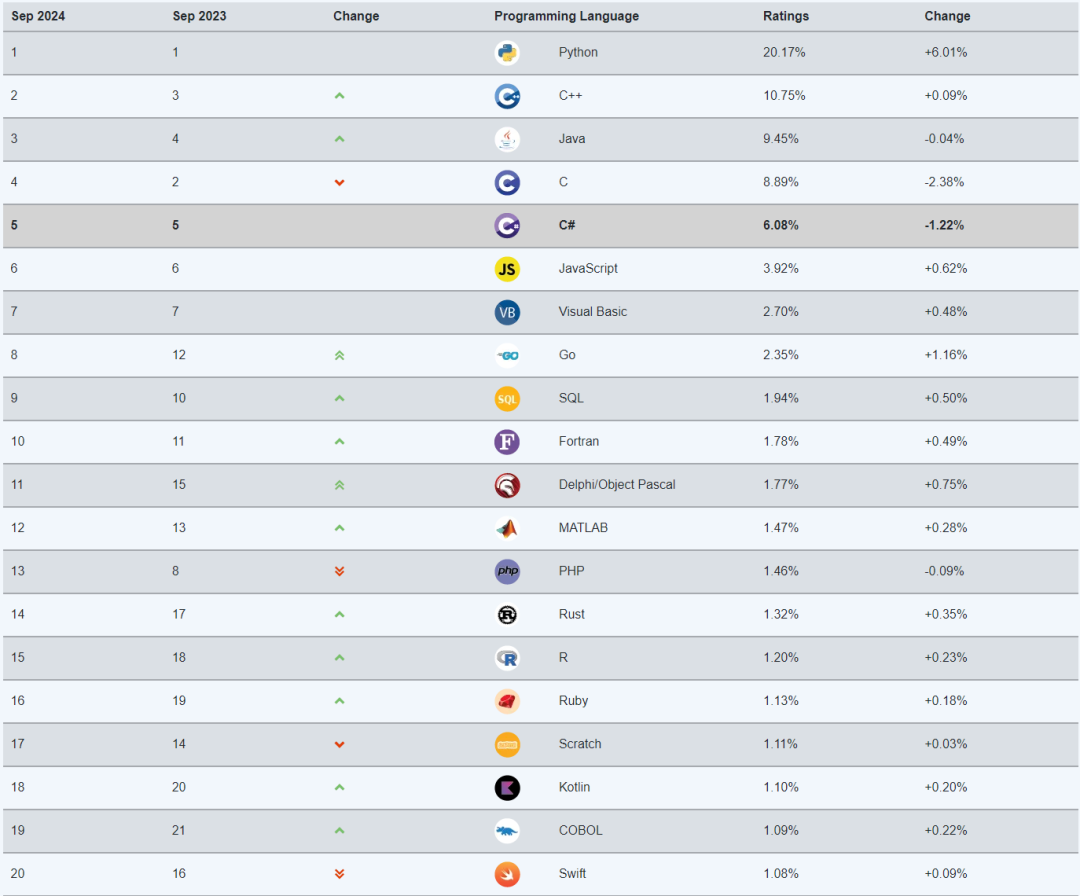The width and height of the screenshot is (1080, 896).
Task: Click the Programming Language column header
Action: pos(566,16)
